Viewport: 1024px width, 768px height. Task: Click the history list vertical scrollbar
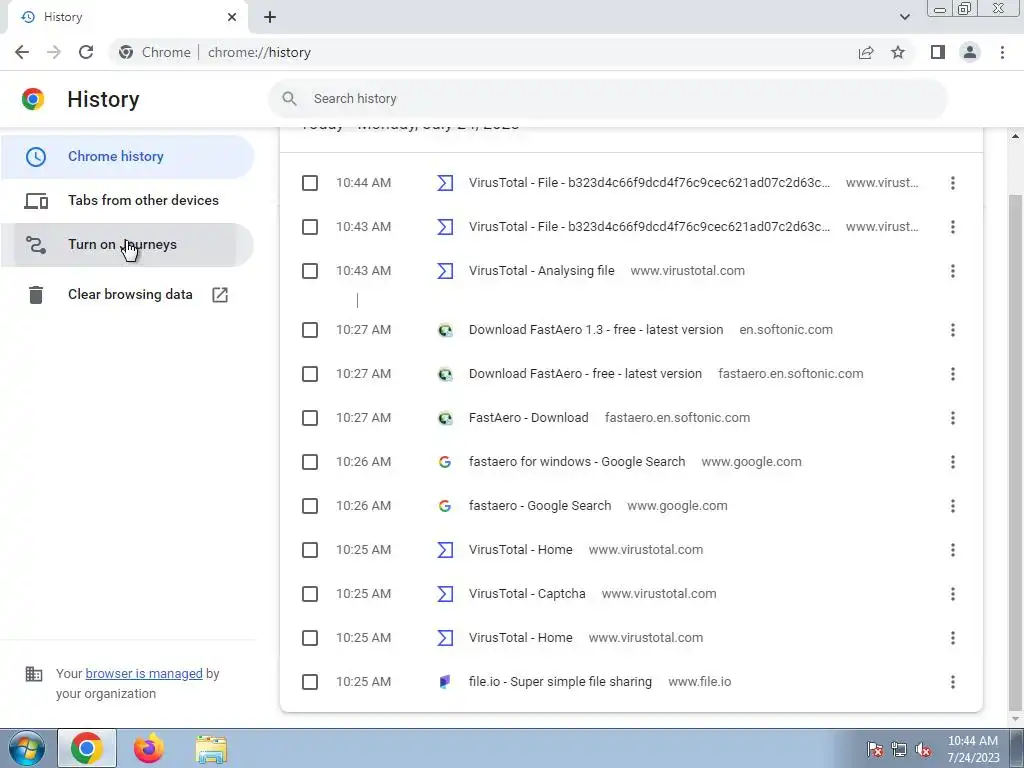coord(1015,451)
